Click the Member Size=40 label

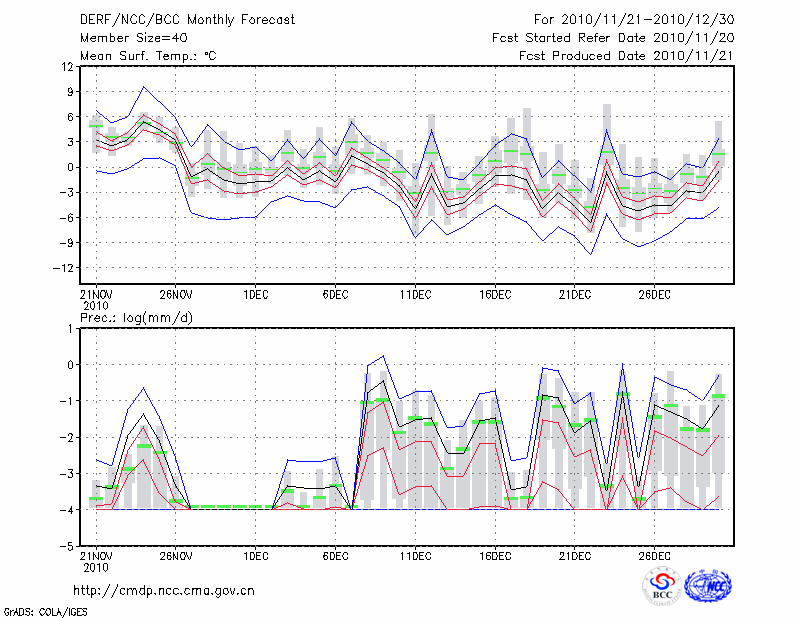(126, 37)
